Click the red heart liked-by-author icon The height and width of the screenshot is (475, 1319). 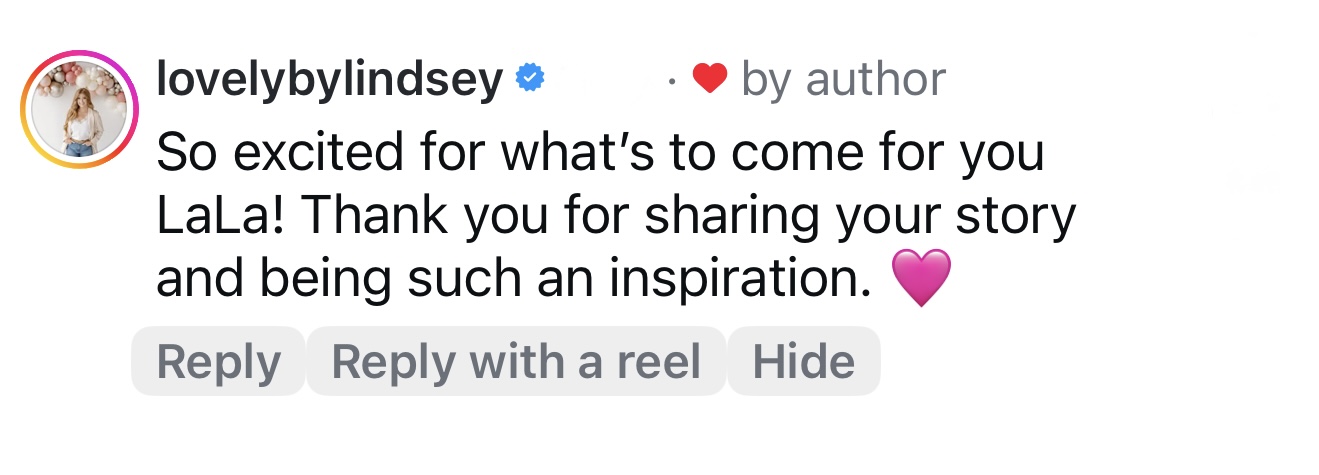coord(708,79)
